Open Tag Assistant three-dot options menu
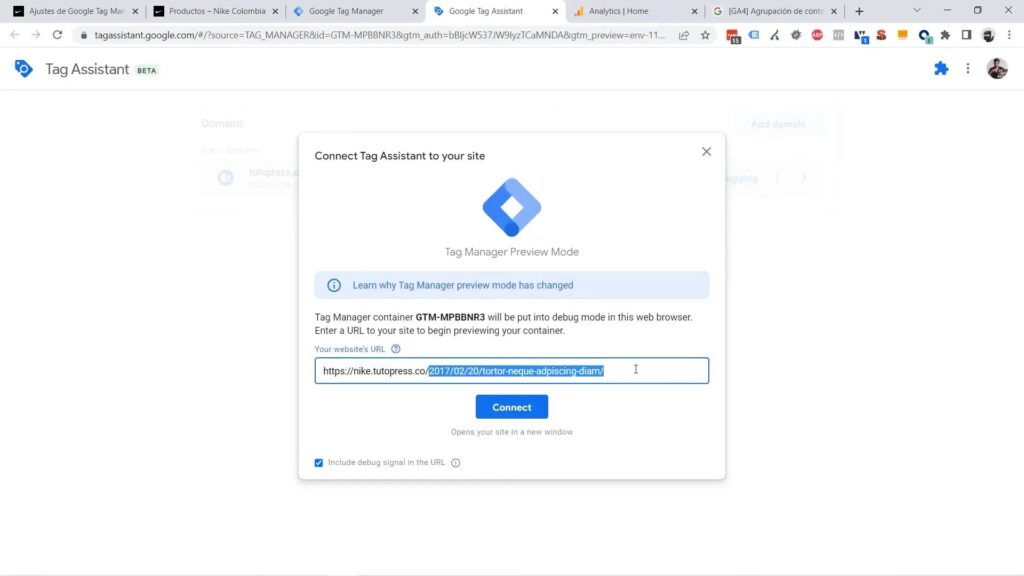The height and width of the screenshot is (576, 1024). point(968,69)
